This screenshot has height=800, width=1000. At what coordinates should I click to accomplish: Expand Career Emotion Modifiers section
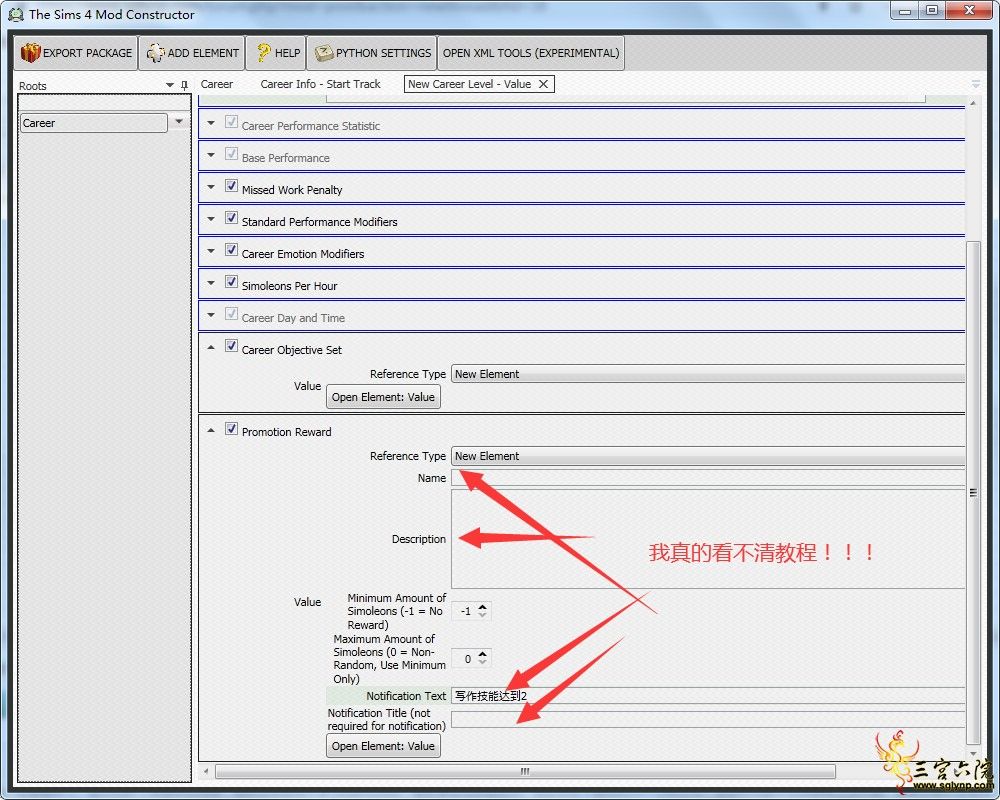click(x=211, y=251)
